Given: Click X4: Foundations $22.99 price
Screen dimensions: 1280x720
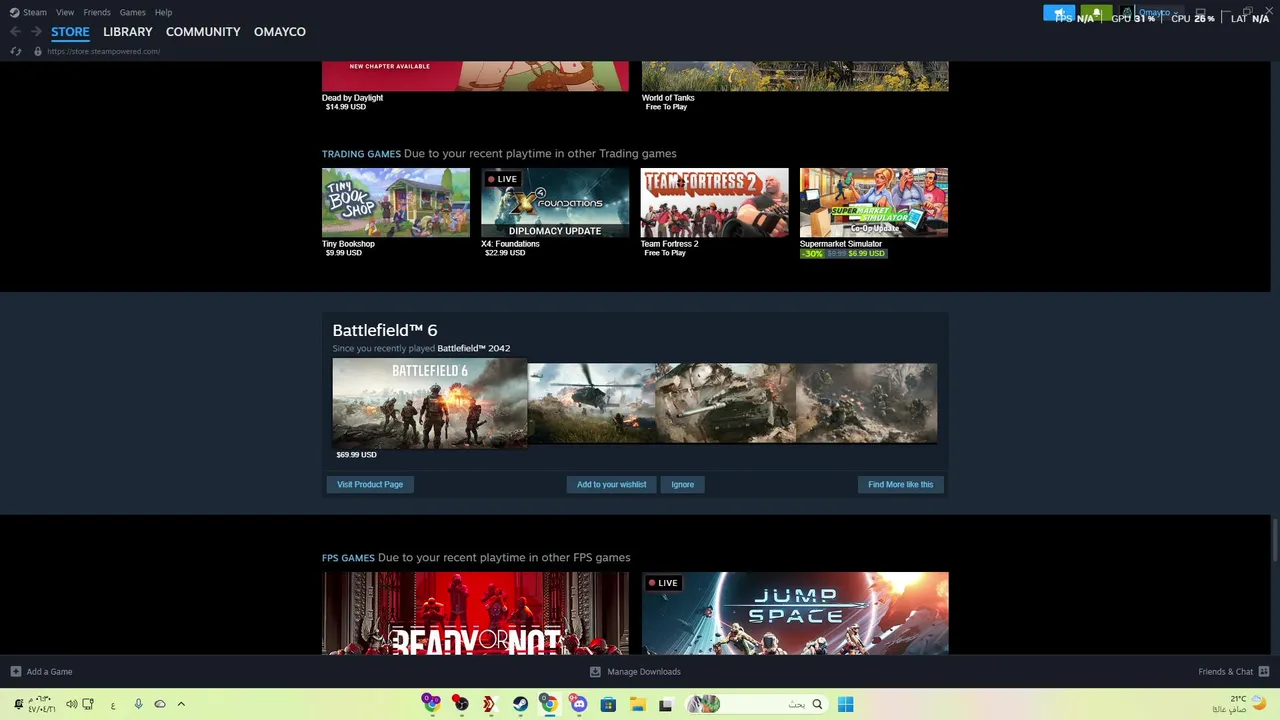Looking at the screenshot, I should (x=505, y=253).
